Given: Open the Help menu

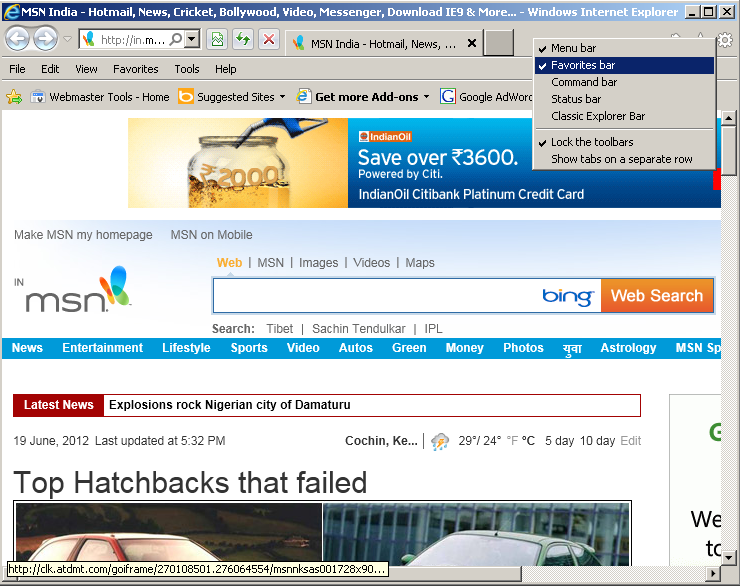Looking at the screenshot, I should (x=226, y=69).
